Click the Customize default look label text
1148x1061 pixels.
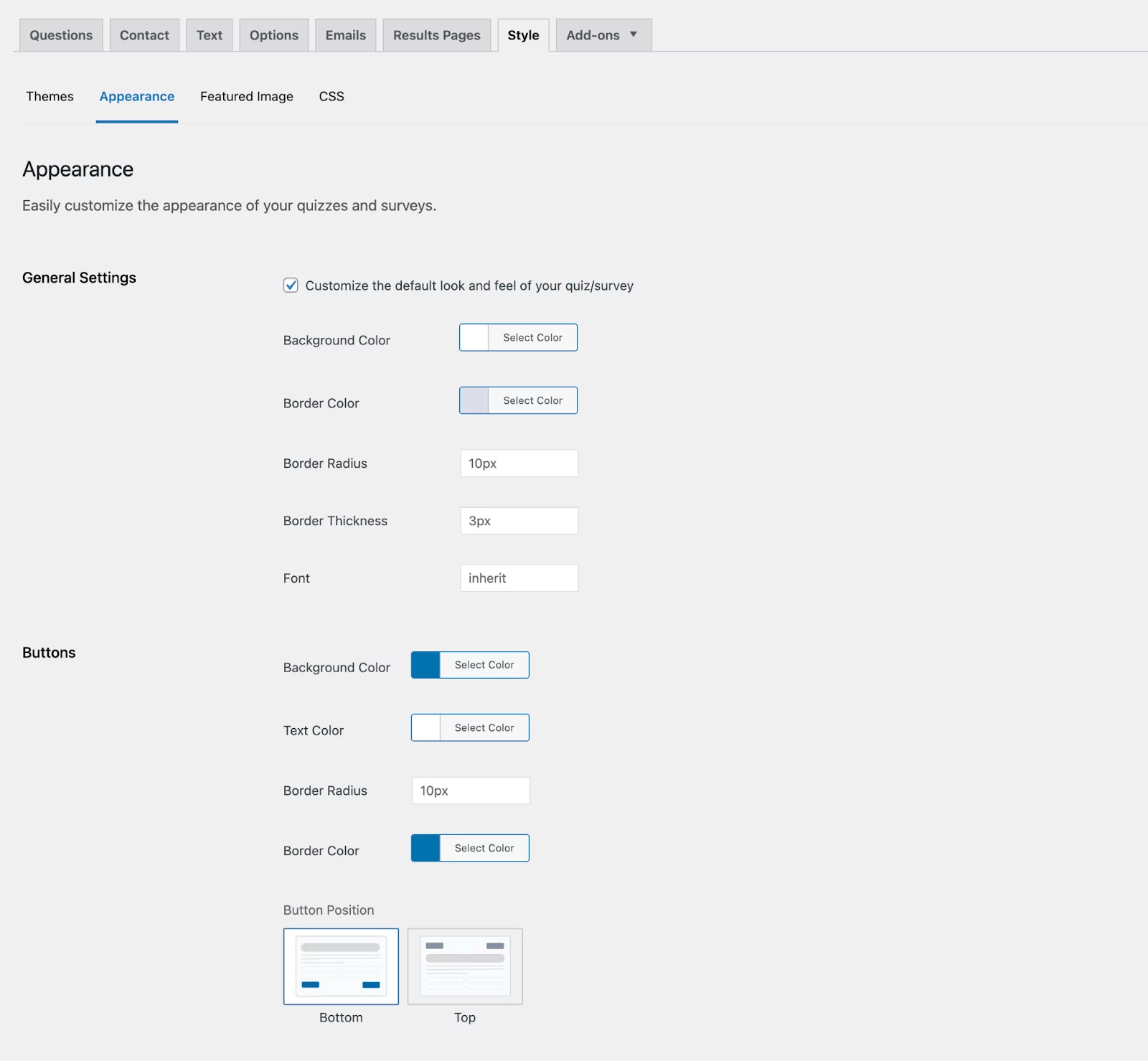(469, 286)
